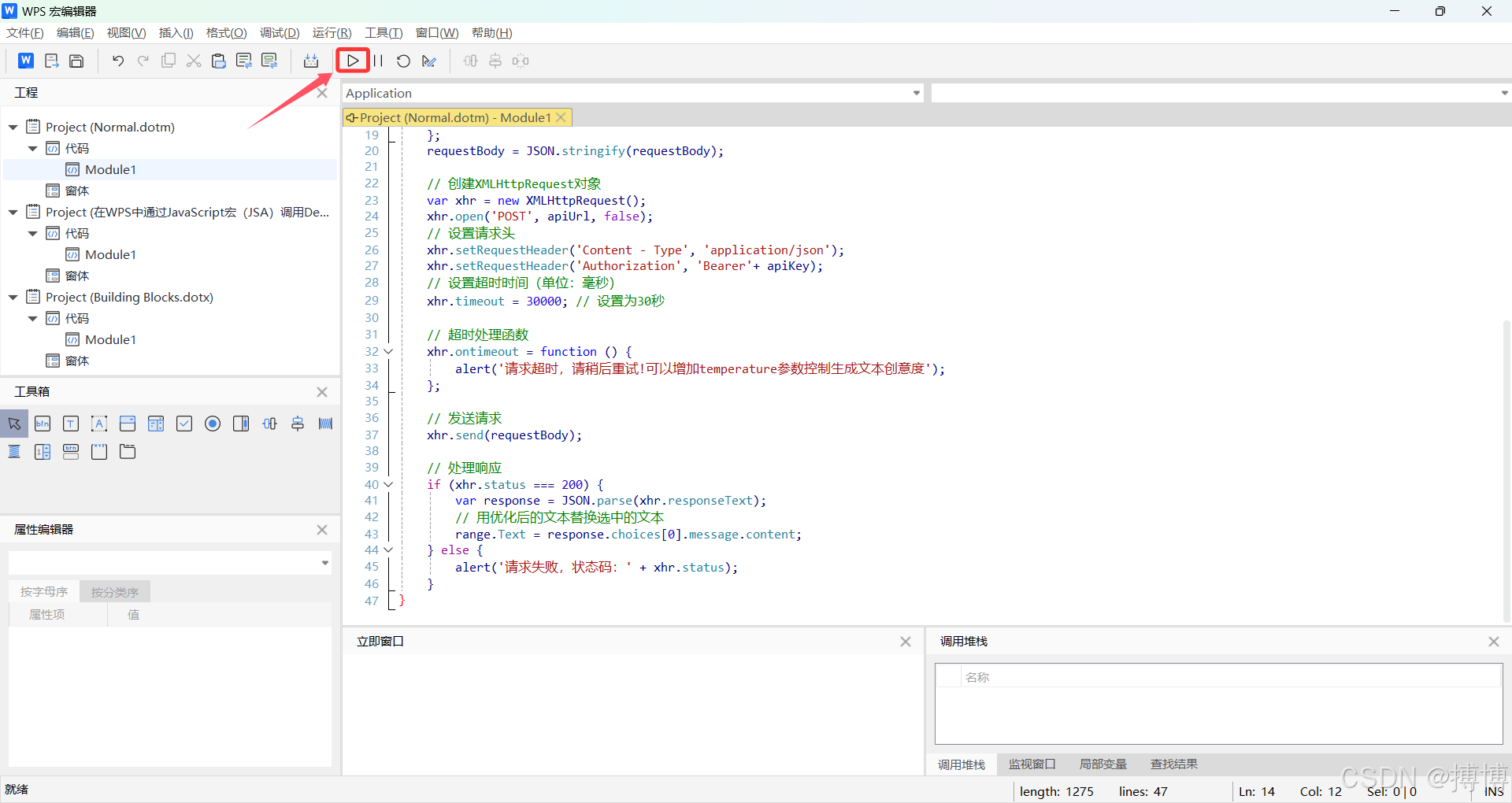Collapse 代码 folder under Project (Normal.dotm)
This screenshot has height=803, width=1512.
(32, 148)
